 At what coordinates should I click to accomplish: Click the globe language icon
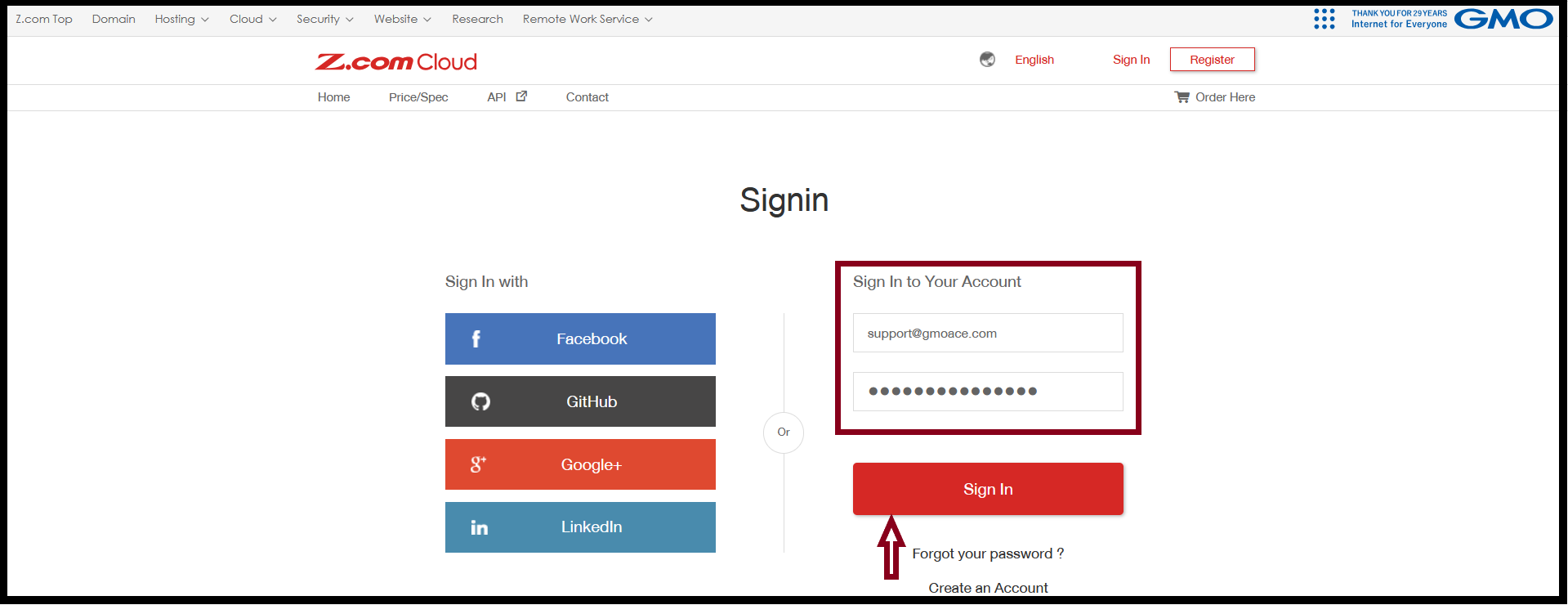(987, 60)
